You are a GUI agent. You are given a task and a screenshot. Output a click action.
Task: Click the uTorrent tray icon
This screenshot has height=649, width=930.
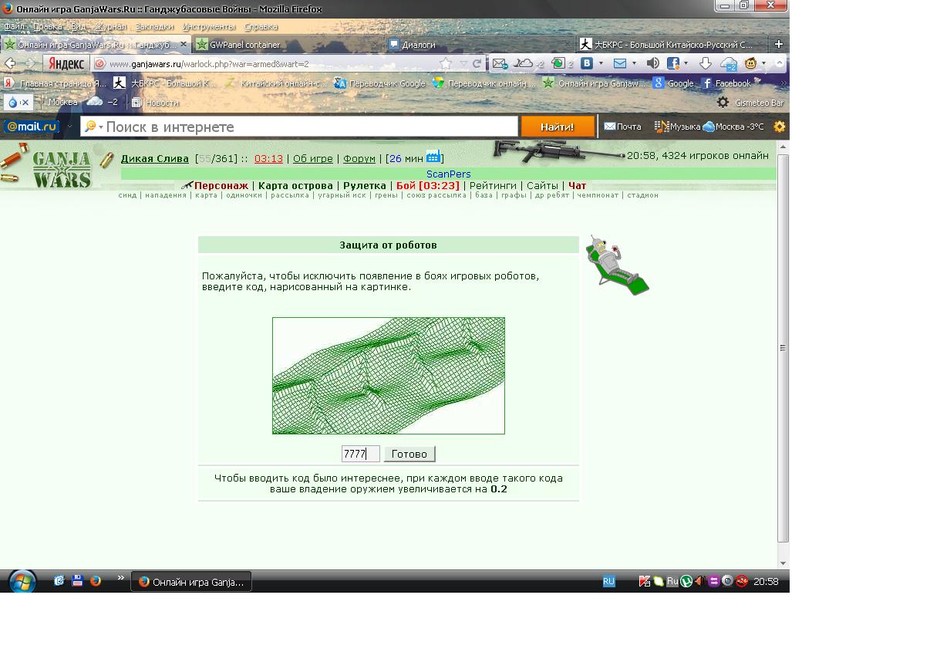click(686, 581)
